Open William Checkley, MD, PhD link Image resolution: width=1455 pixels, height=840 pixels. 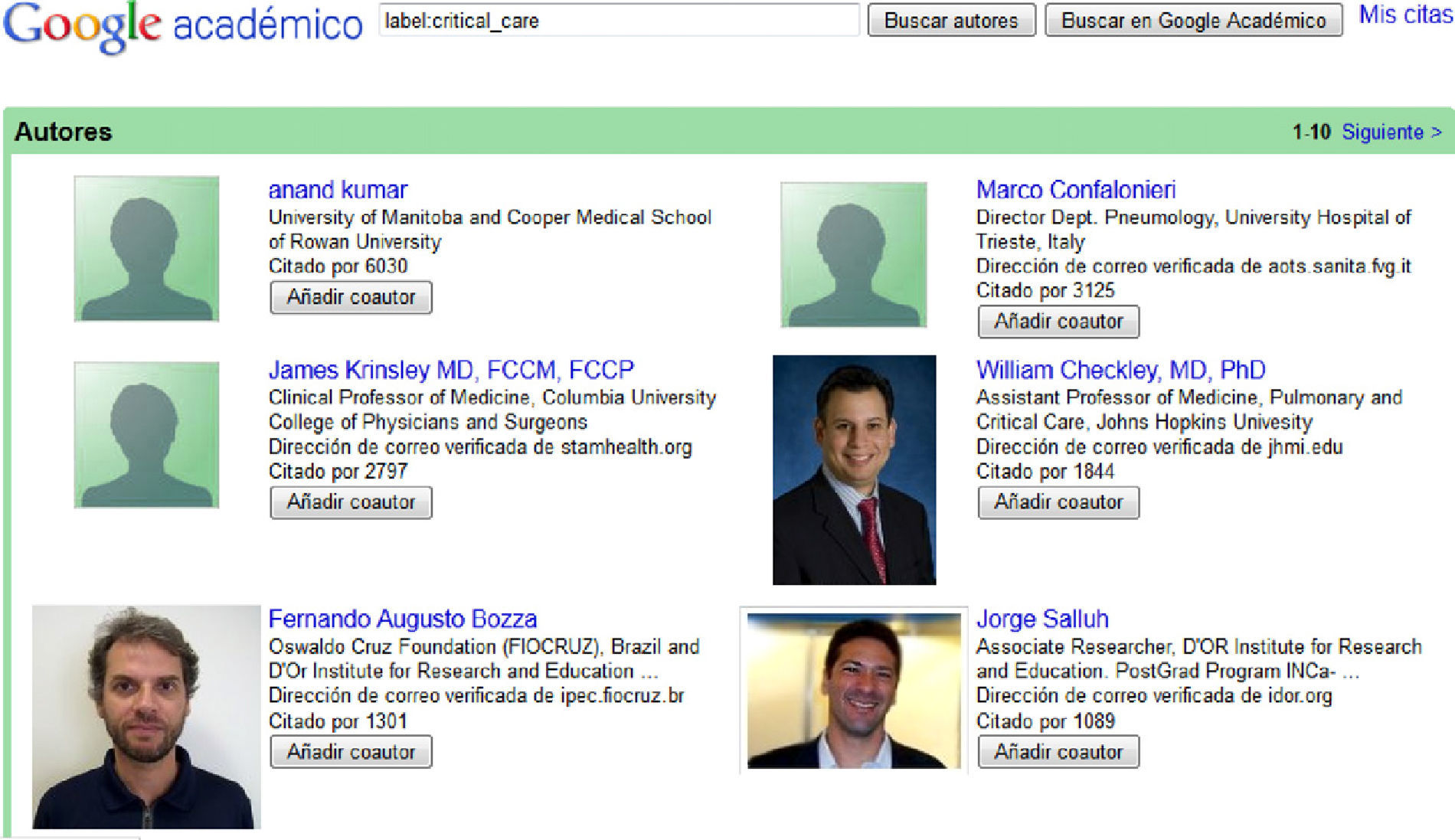tap(1120, 371)
